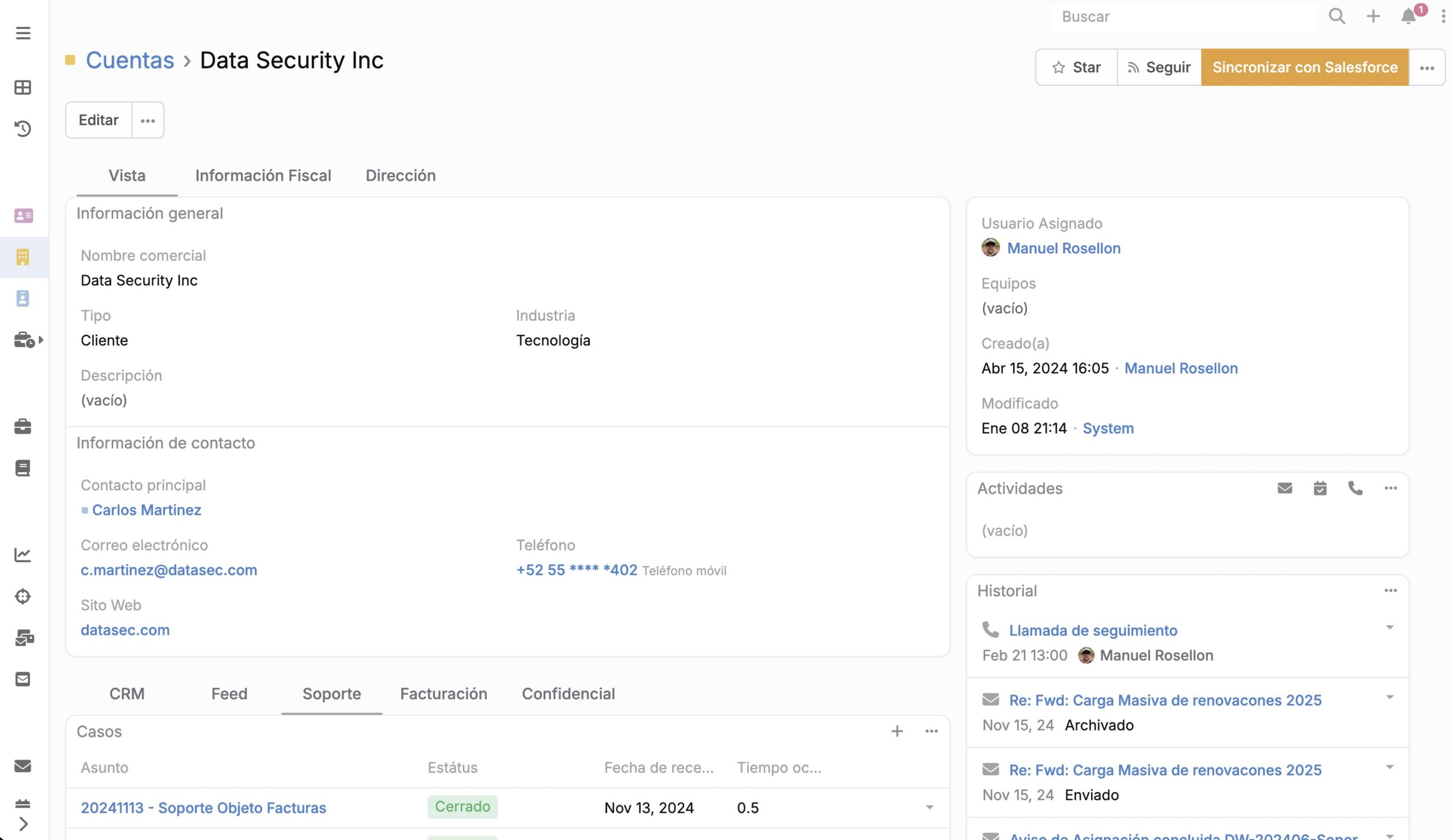This screenshot has height=840, width=1451.
Task: Open website datasec.com
Action: [125, 630]
